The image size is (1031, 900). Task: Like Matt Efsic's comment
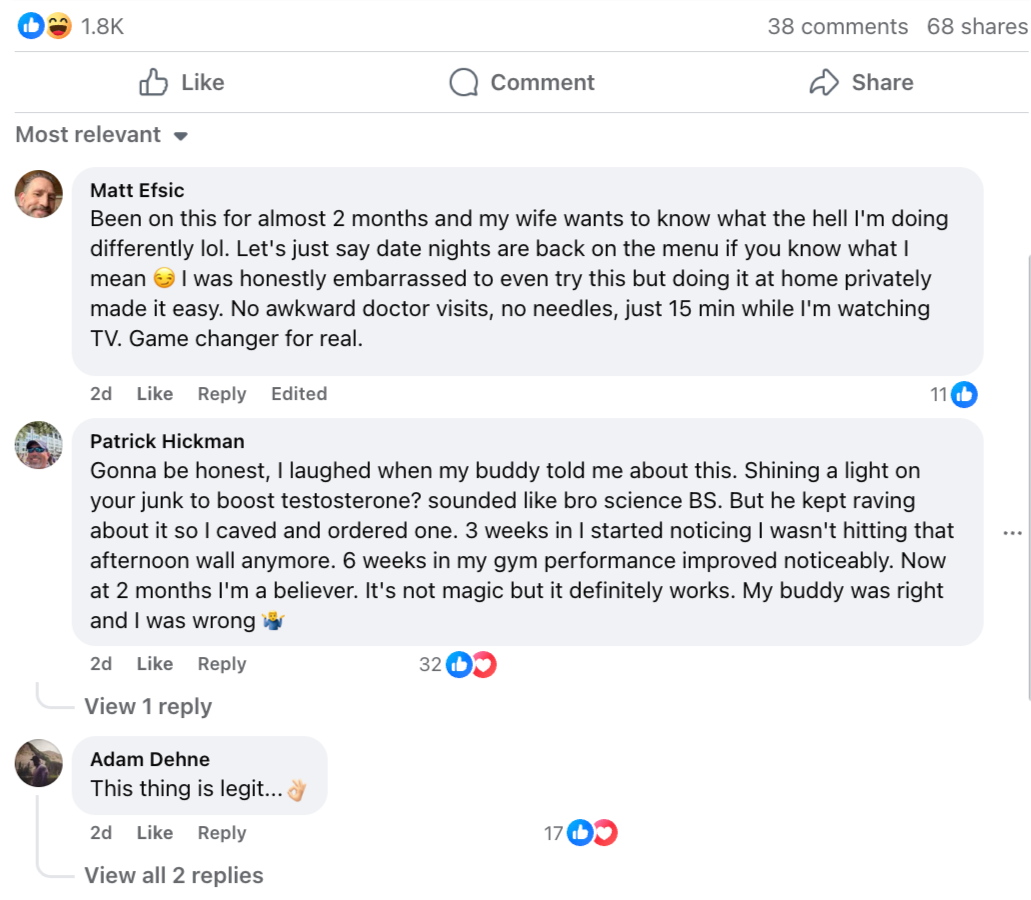155,394
